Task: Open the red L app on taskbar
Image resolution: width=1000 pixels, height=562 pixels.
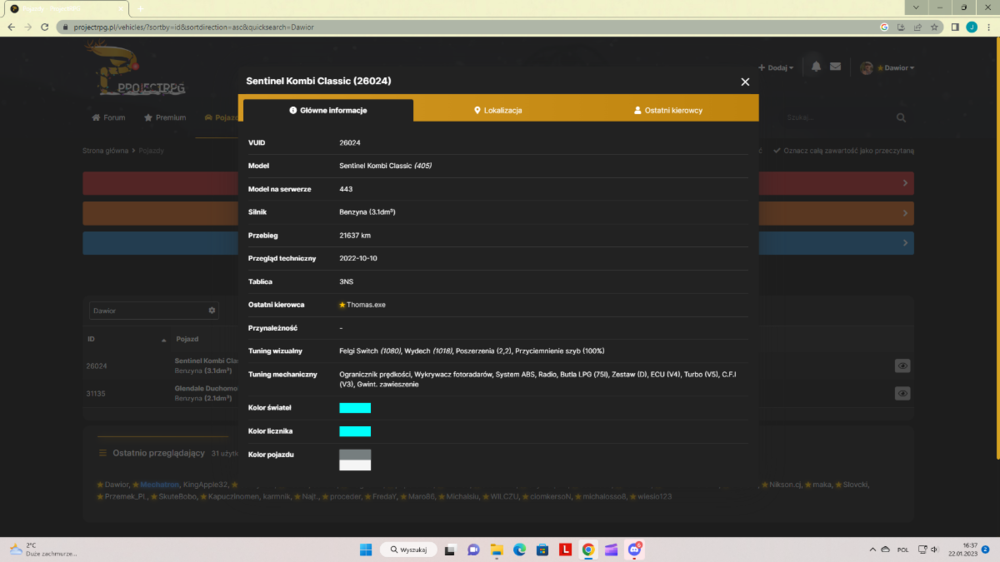Action: [x=565, y=550]
